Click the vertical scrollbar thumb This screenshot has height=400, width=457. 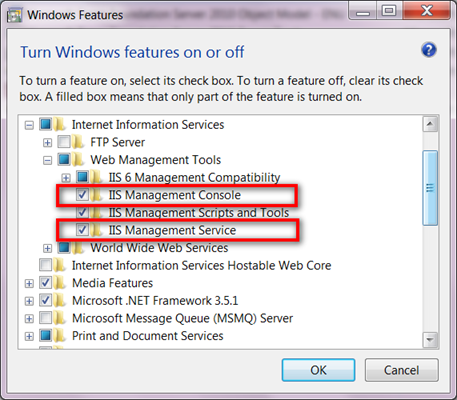(x=430, y=188)
